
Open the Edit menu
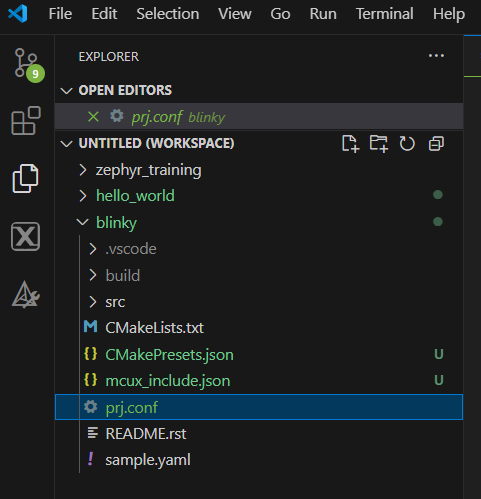coord(104,14)
